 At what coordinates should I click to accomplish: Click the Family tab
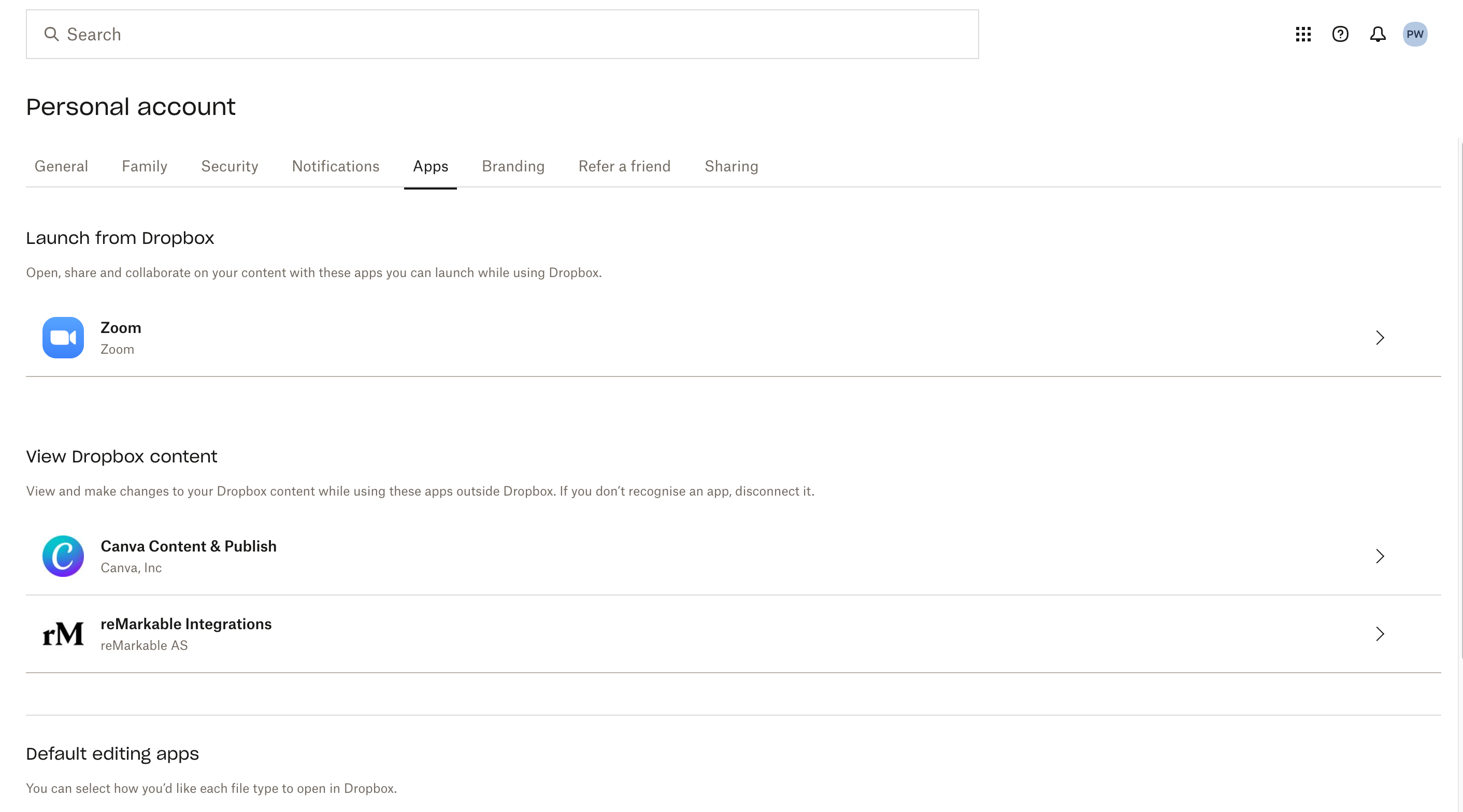tap(145, 166)
